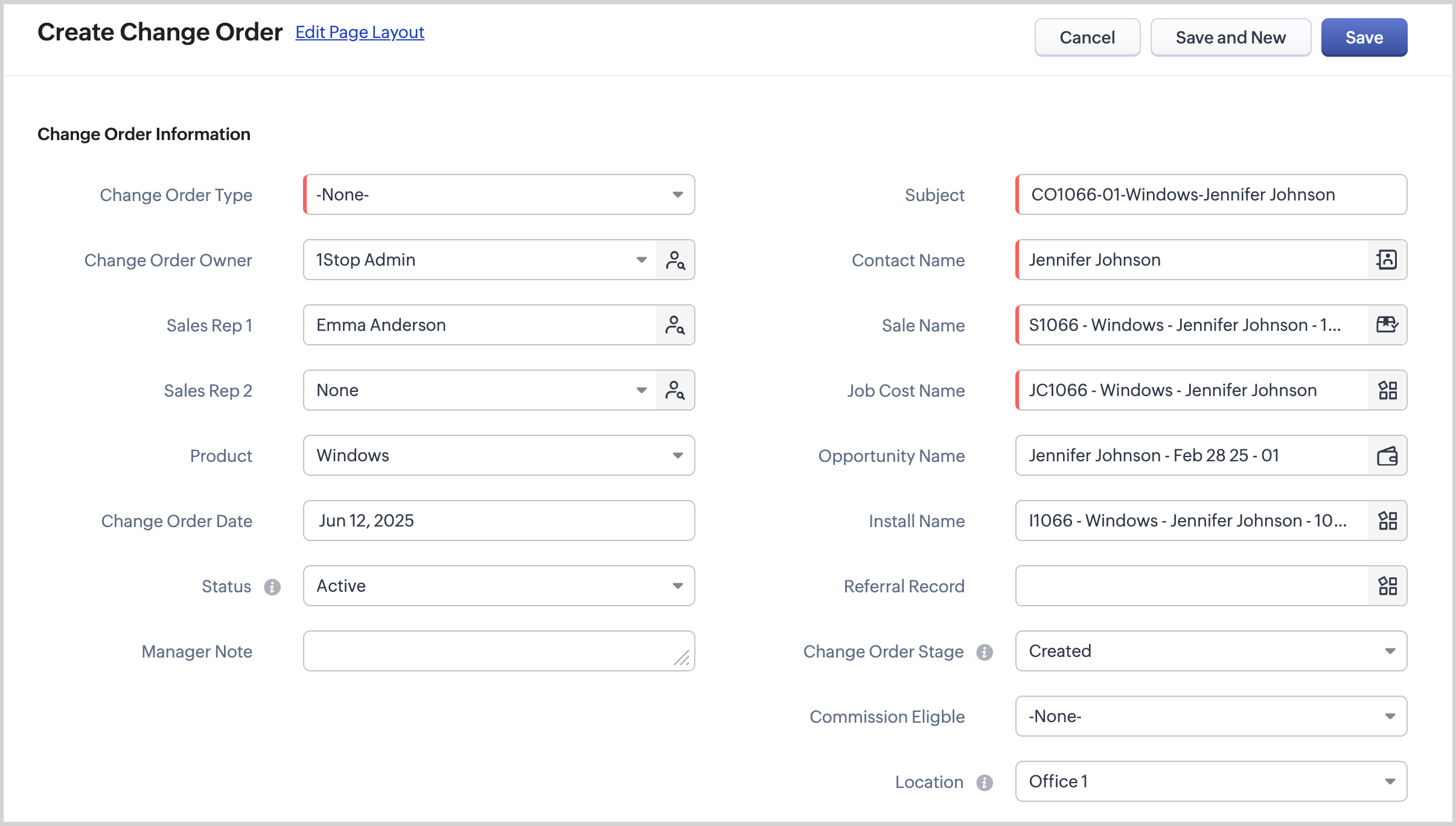Viewport: 1456px width, 826px height.
Task: Open the Edit Page Layout link
Action: (x=360, y=32)
